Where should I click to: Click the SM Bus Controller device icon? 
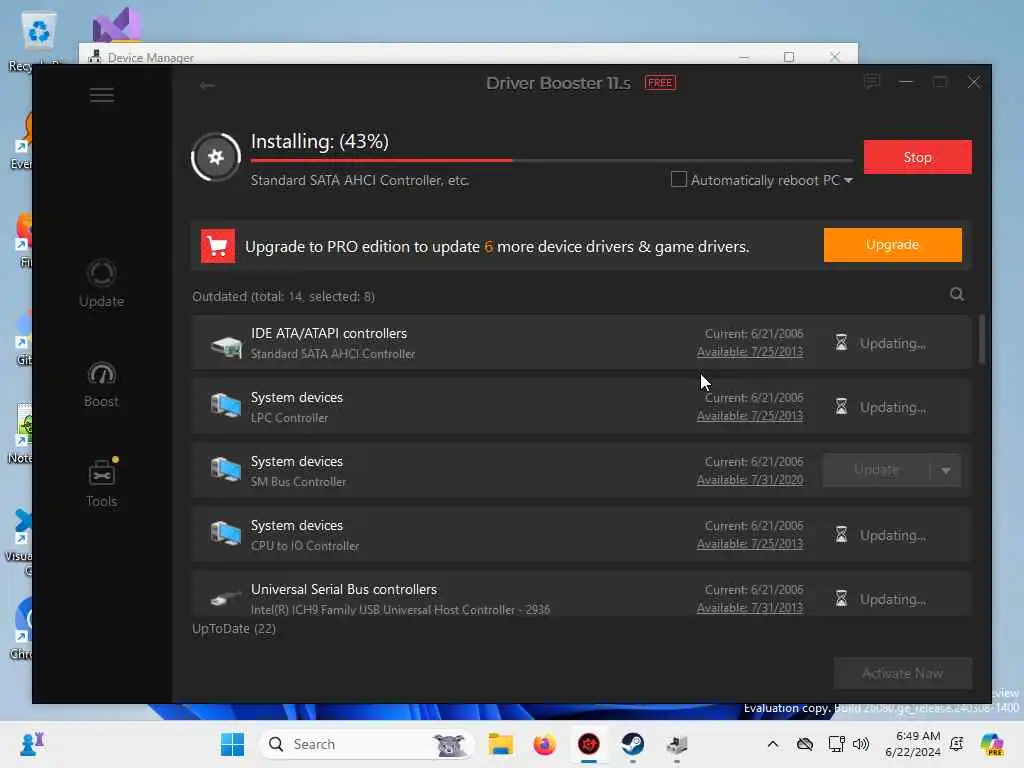pyautogui.click(x=226, y=470)
